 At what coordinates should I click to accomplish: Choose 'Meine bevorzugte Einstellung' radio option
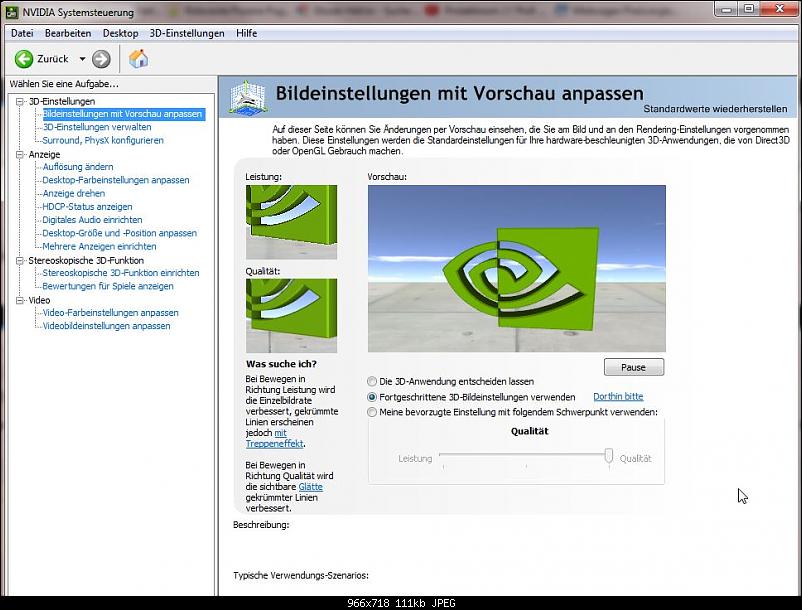(x=373, y=412)
